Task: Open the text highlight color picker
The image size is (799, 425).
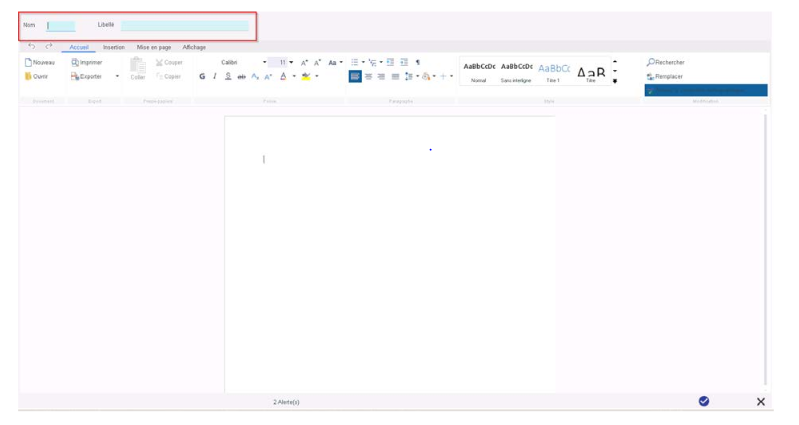Action: 317,76
